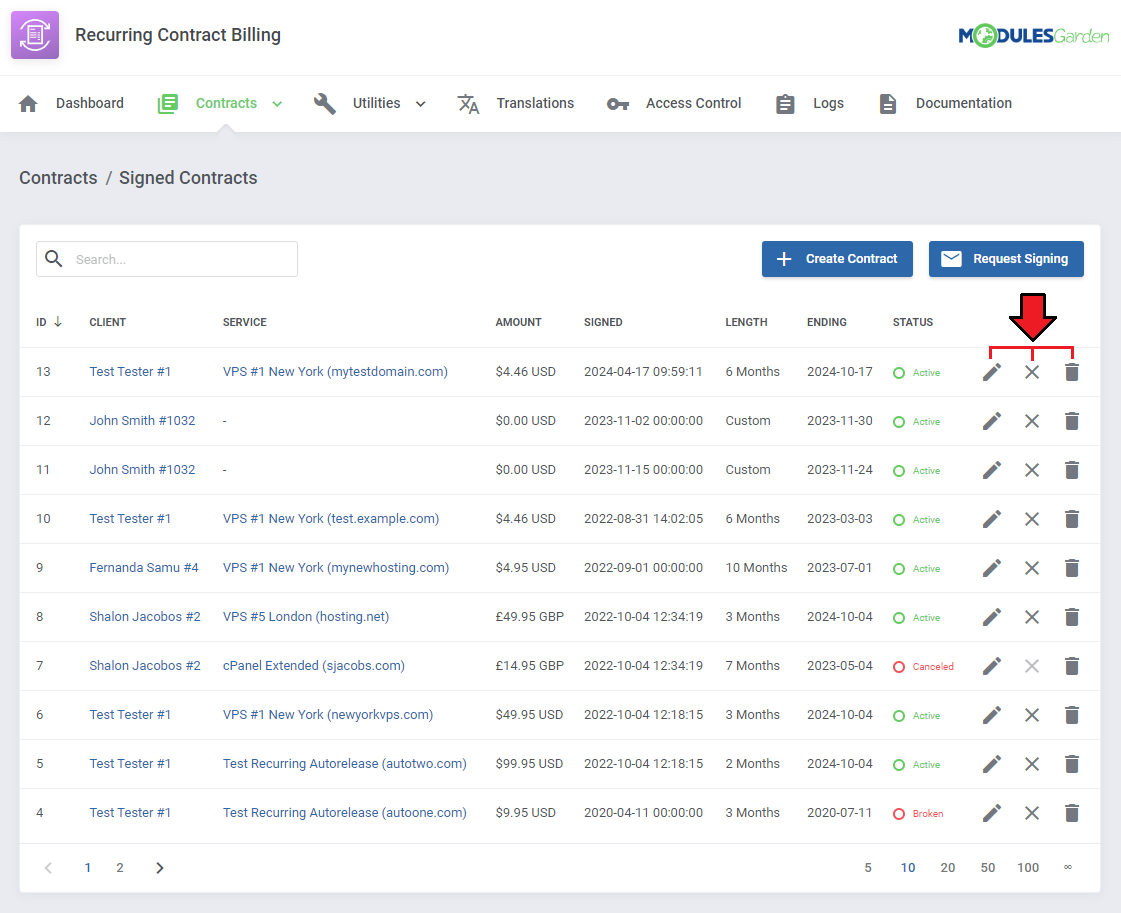
Task: Delete broken contract 4 with the trash icon
Action: [1072, 813]
